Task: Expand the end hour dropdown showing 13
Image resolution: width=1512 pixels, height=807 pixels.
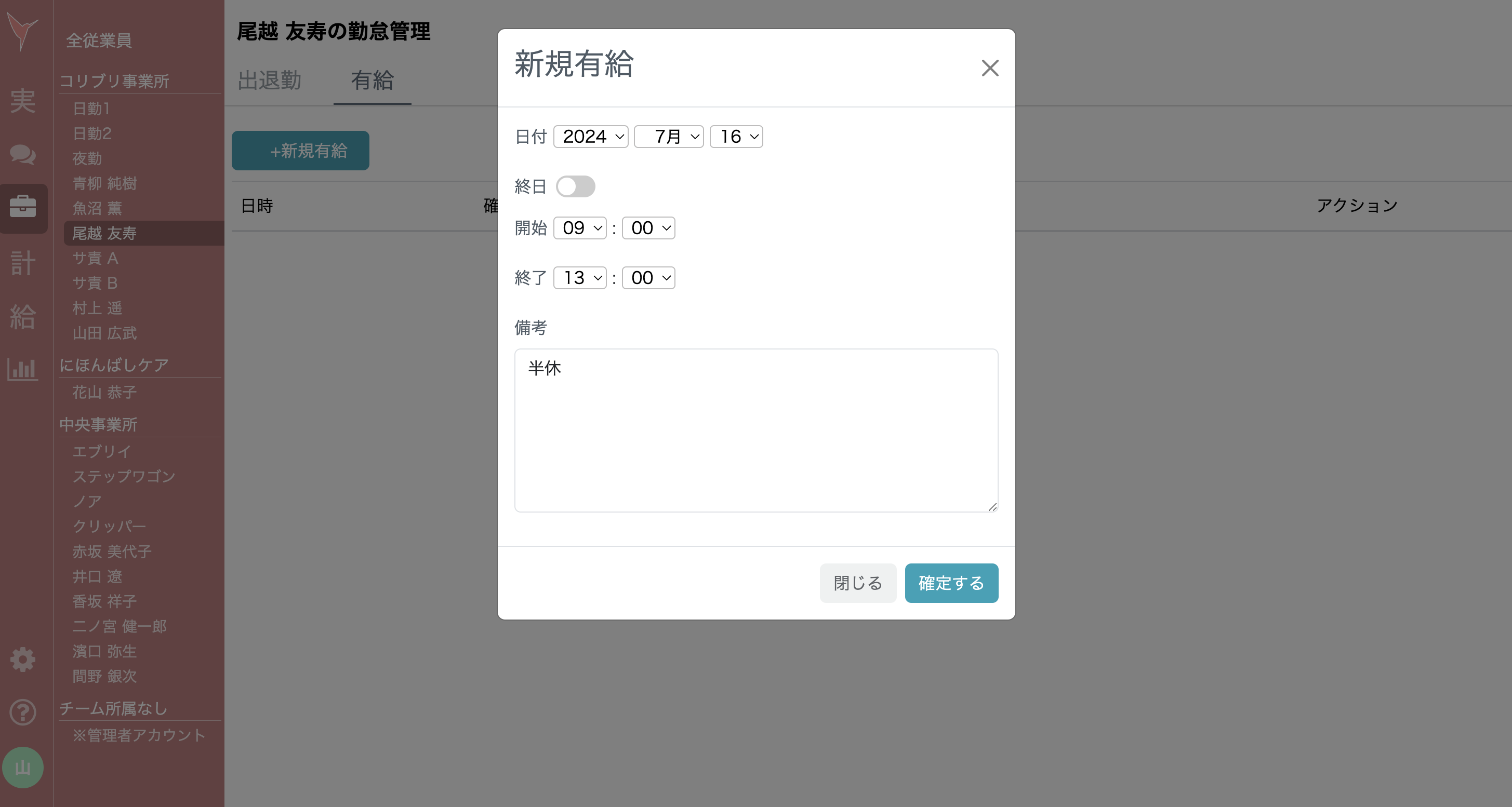Action: click(x=579, y=278)
